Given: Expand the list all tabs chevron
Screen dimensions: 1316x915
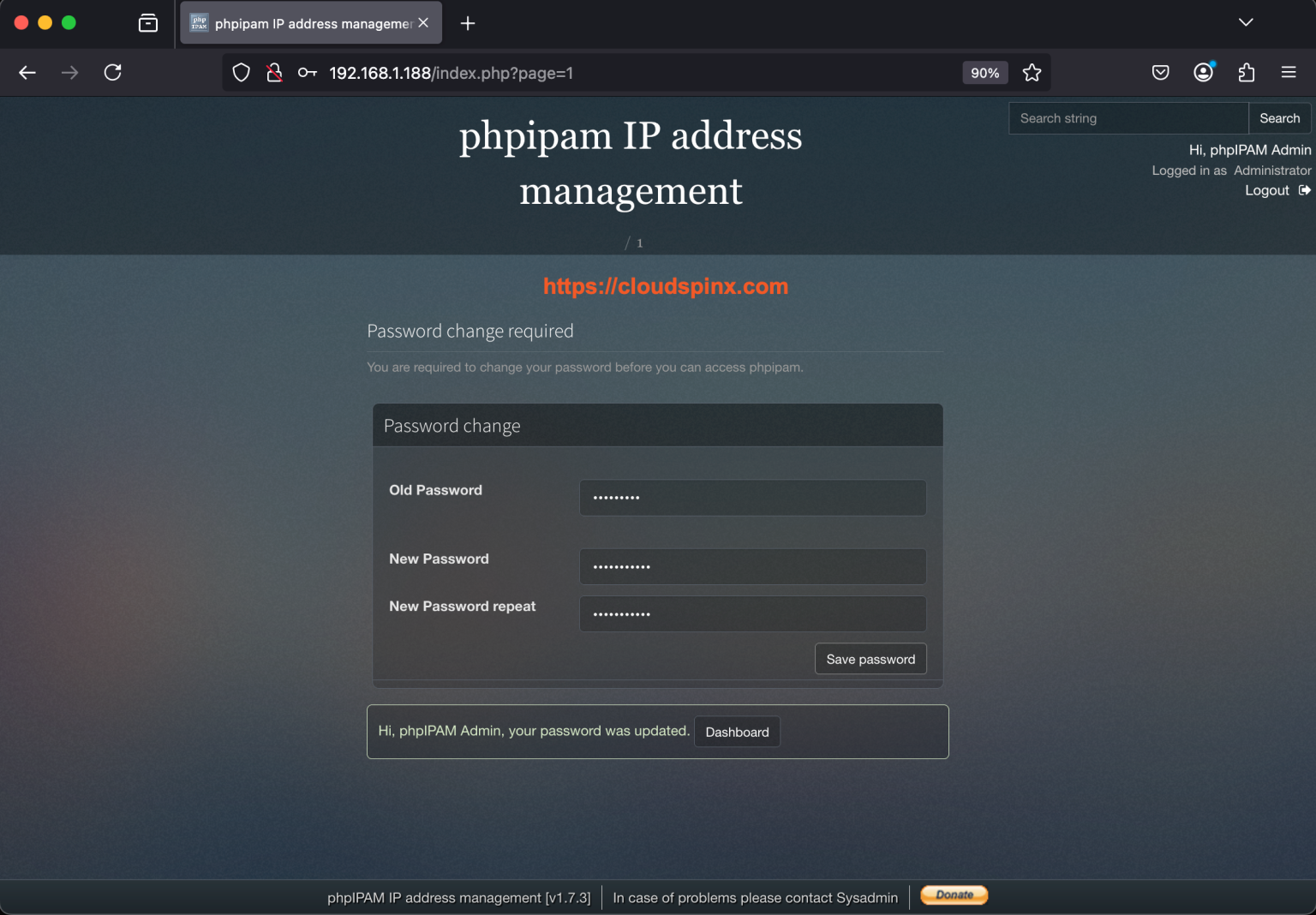Looking at the screenshot, I should pos(1246,22).
